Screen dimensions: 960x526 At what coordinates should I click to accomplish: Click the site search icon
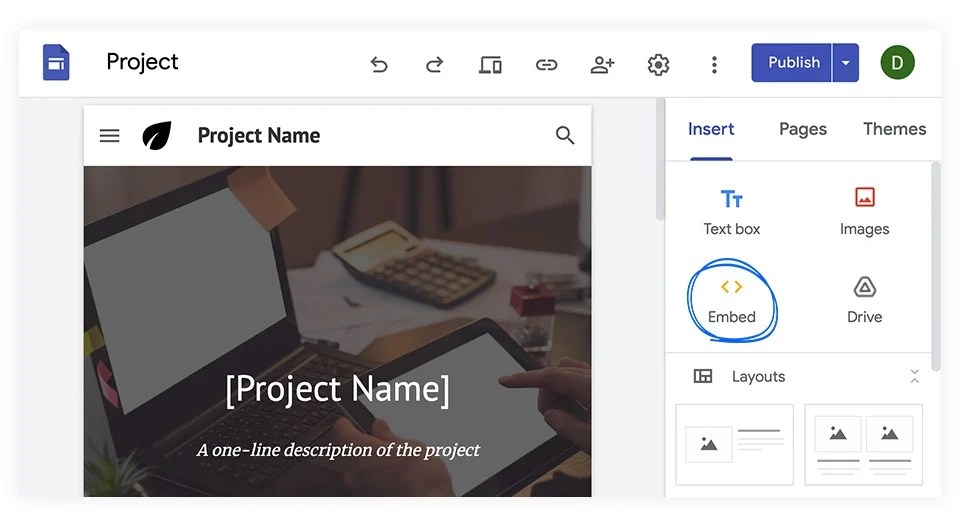pos(564,135)
